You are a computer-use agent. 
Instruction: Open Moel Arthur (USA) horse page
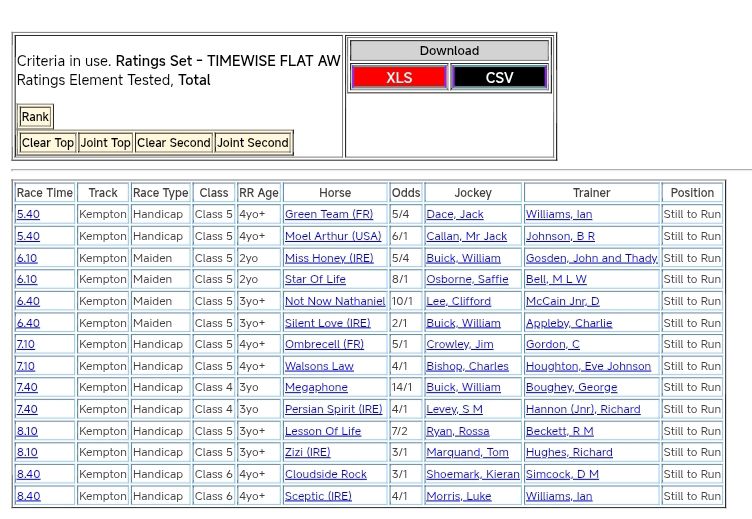333,237
